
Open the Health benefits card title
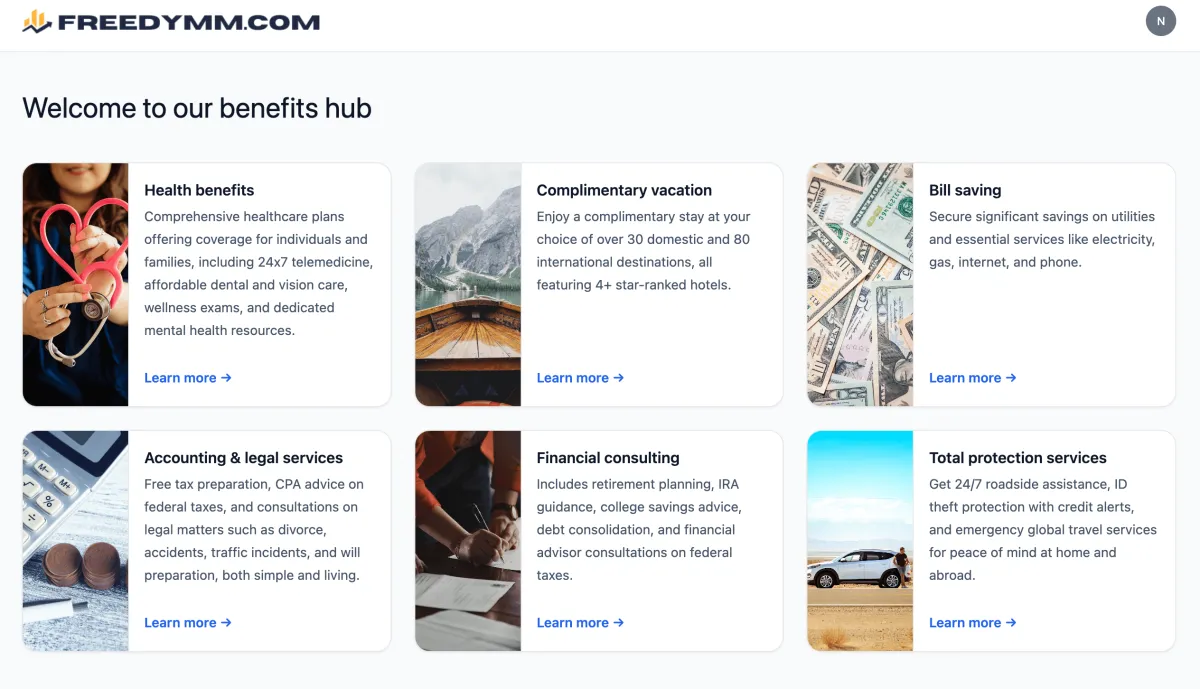199,190
